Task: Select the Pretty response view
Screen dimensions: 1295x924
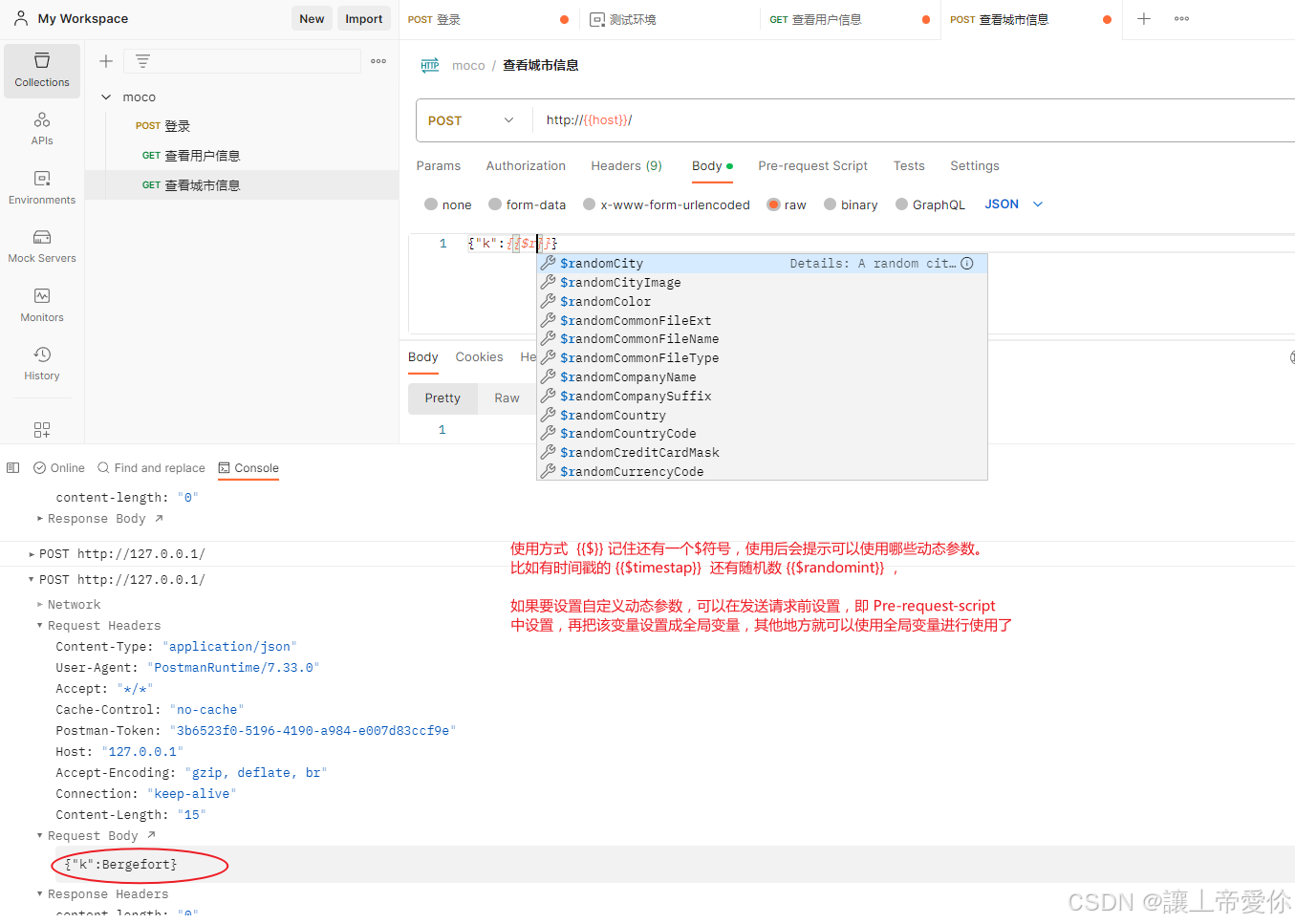Action: point(442,398)
